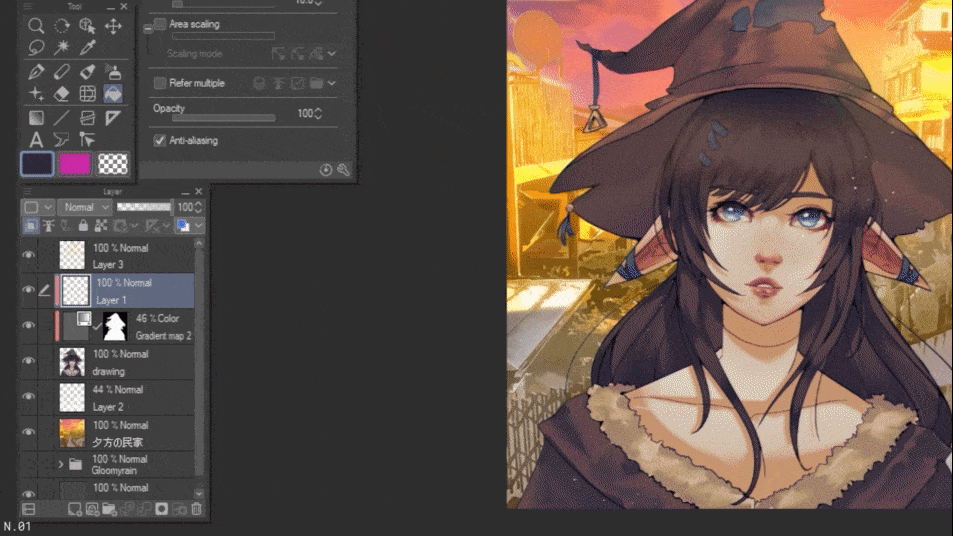953x536 pixels.
Task: Select the Lasso selection tool
Action: pos(36,47)
